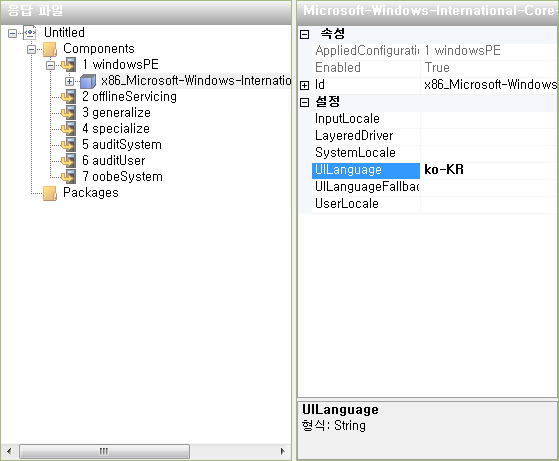Click the auditSystem pass icon
Screen dimensions: 559x461
(x=68, y=145)
